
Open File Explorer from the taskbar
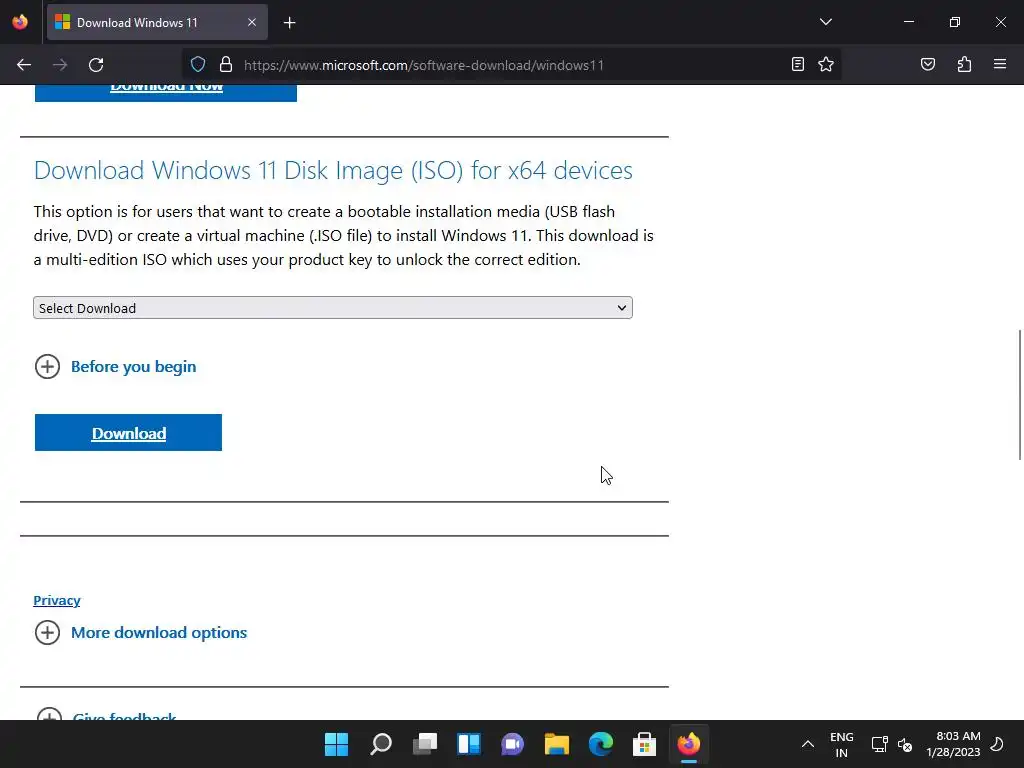click(557, 744)
